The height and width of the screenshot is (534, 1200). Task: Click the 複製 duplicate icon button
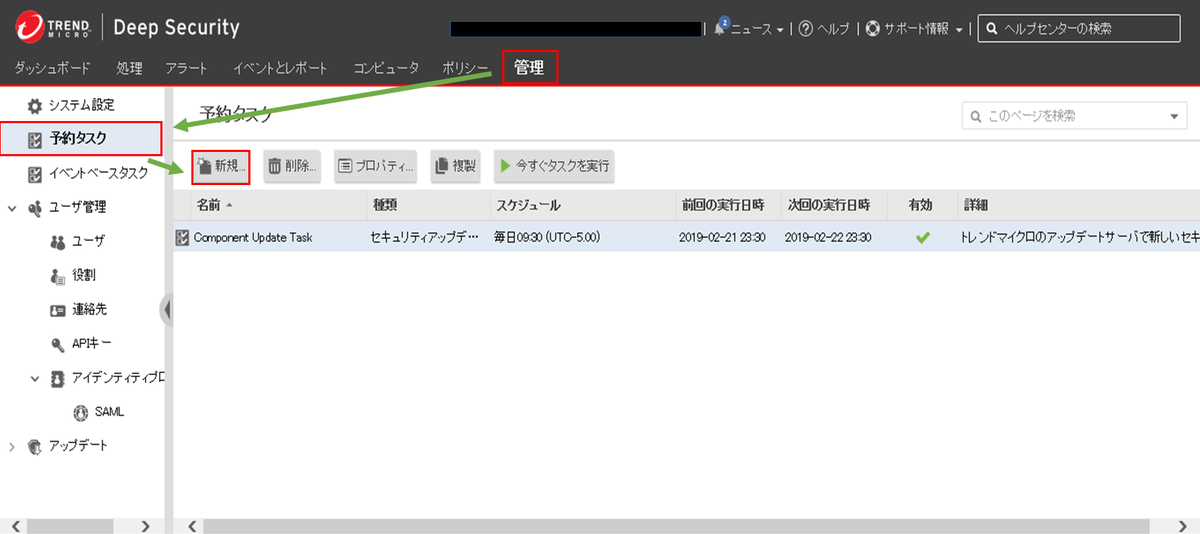point(442,166)
